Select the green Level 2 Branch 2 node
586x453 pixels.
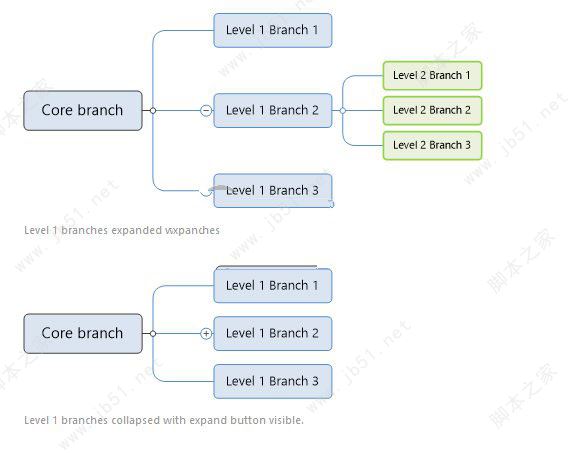(x=432, y=111)
